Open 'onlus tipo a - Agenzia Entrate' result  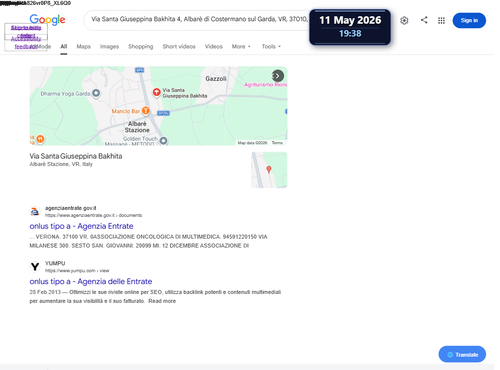point(81,226)
